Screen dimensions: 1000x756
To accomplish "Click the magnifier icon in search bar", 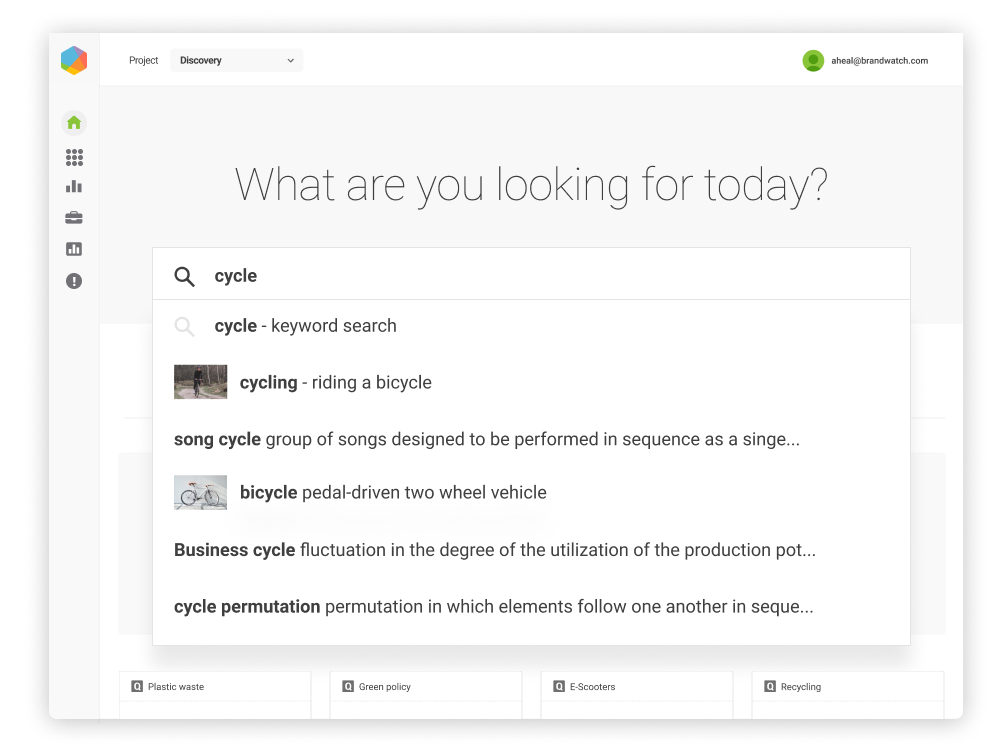I will point(184,277).
